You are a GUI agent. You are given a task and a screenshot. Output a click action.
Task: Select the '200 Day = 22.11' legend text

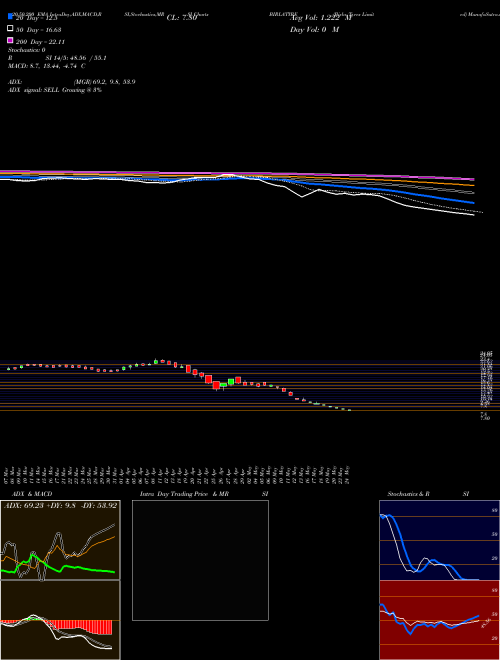pos(40,42)
